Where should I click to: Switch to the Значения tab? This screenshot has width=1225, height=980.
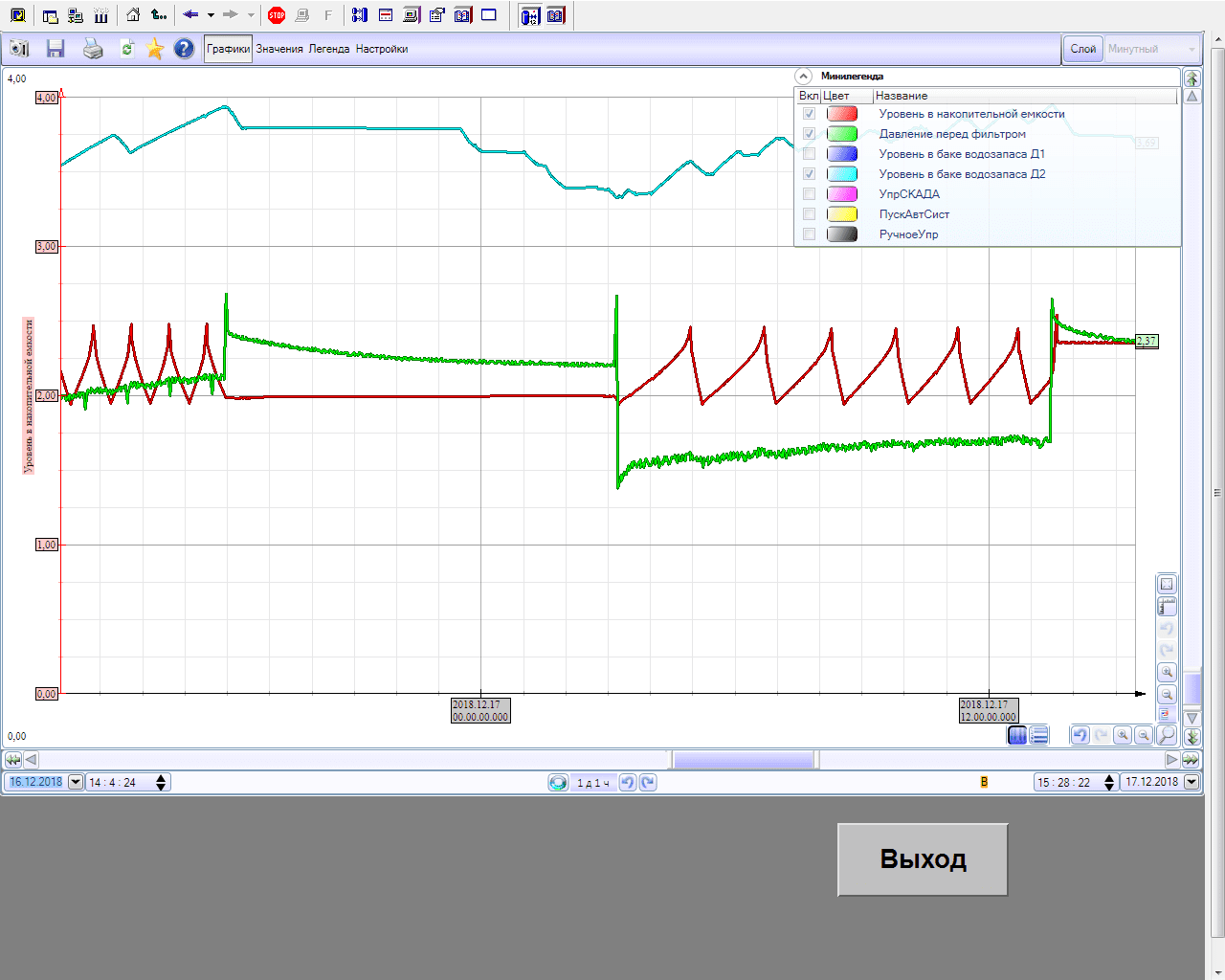[279, 49]
